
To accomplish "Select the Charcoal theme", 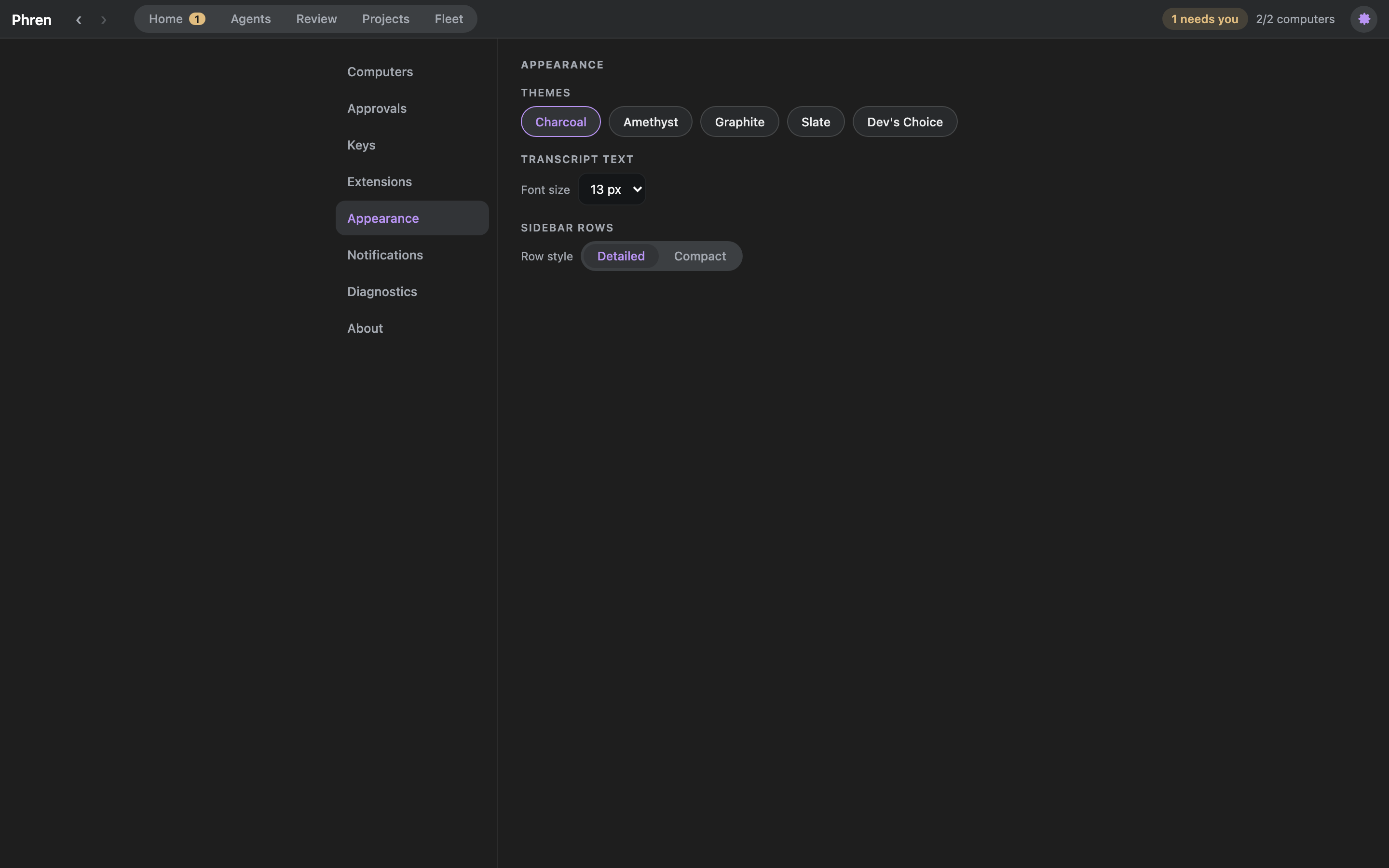I will pos(560,122).
